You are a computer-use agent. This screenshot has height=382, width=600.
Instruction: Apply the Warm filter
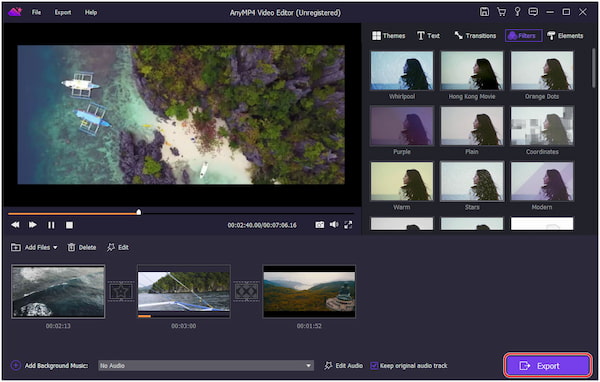pos(402,181)
